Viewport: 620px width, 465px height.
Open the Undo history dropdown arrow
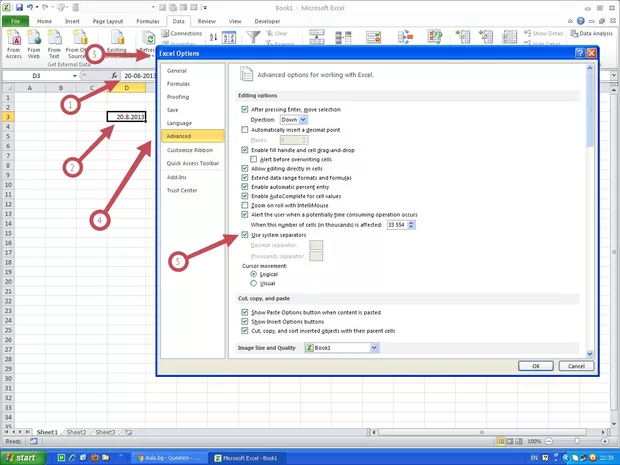(37, 7)
